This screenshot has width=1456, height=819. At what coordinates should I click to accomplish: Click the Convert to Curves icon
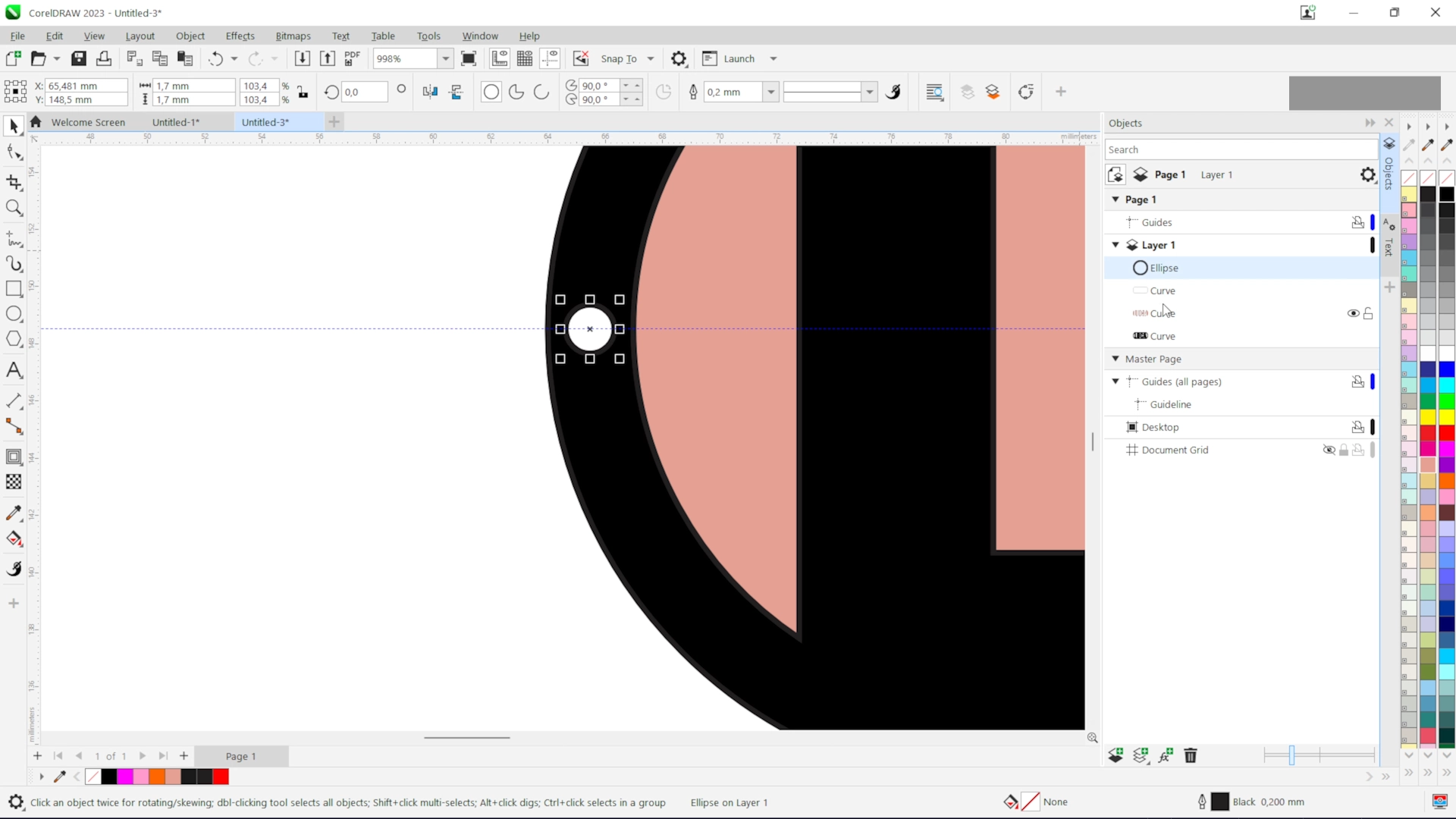pos(1025,92)
